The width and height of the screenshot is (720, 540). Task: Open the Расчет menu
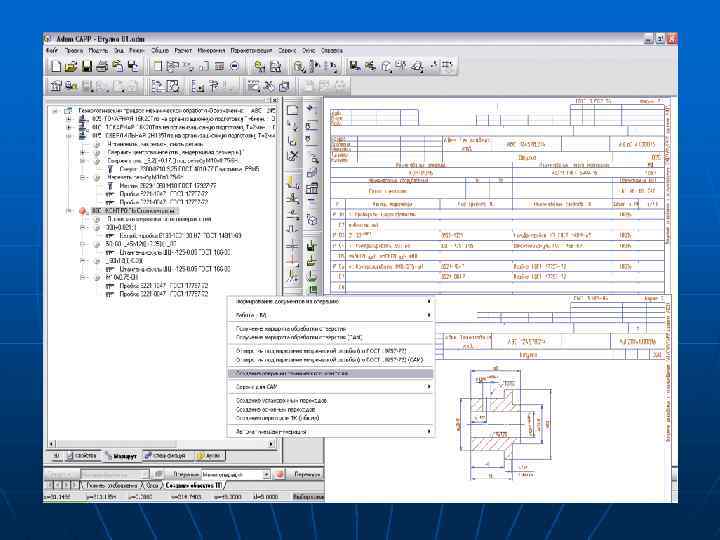pyautogui.click(x=183, y=51)
